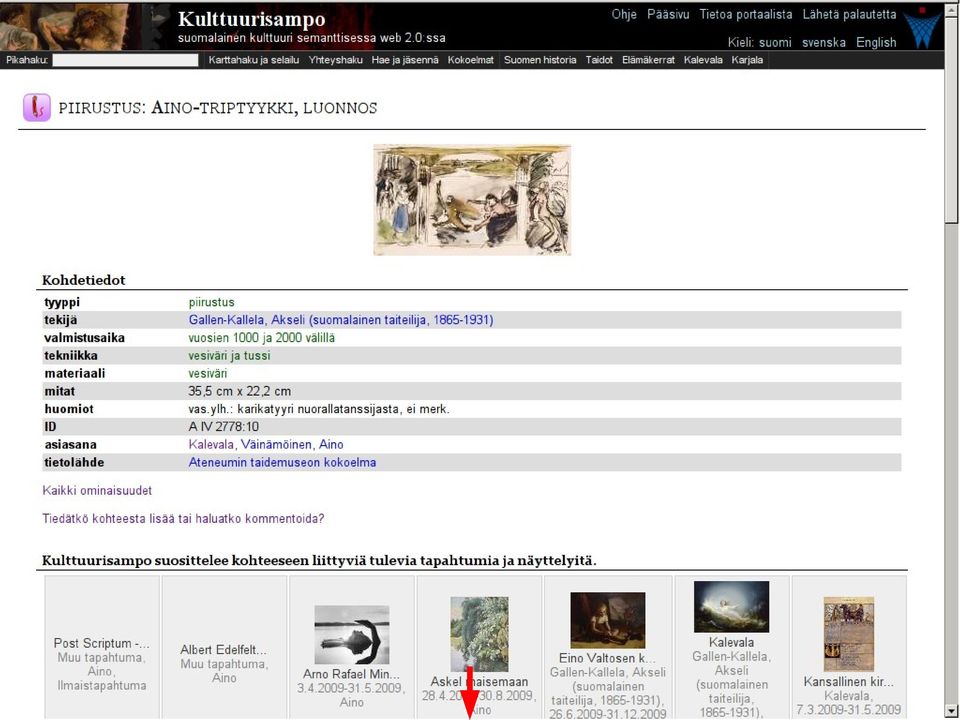This screenshot has height=720, width=960.
Task: Open Eino Valtosen k... exhibition thumbnail
Action: (x=607, y=620)
